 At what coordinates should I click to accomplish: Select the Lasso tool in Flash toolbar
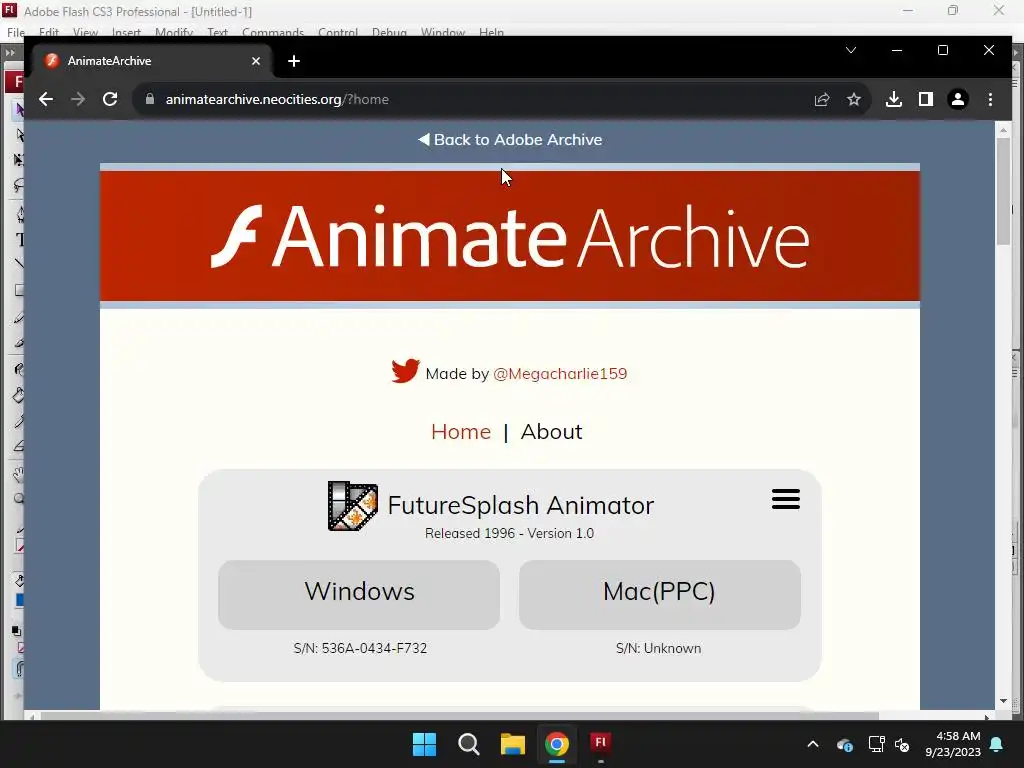tap(19, 186)
